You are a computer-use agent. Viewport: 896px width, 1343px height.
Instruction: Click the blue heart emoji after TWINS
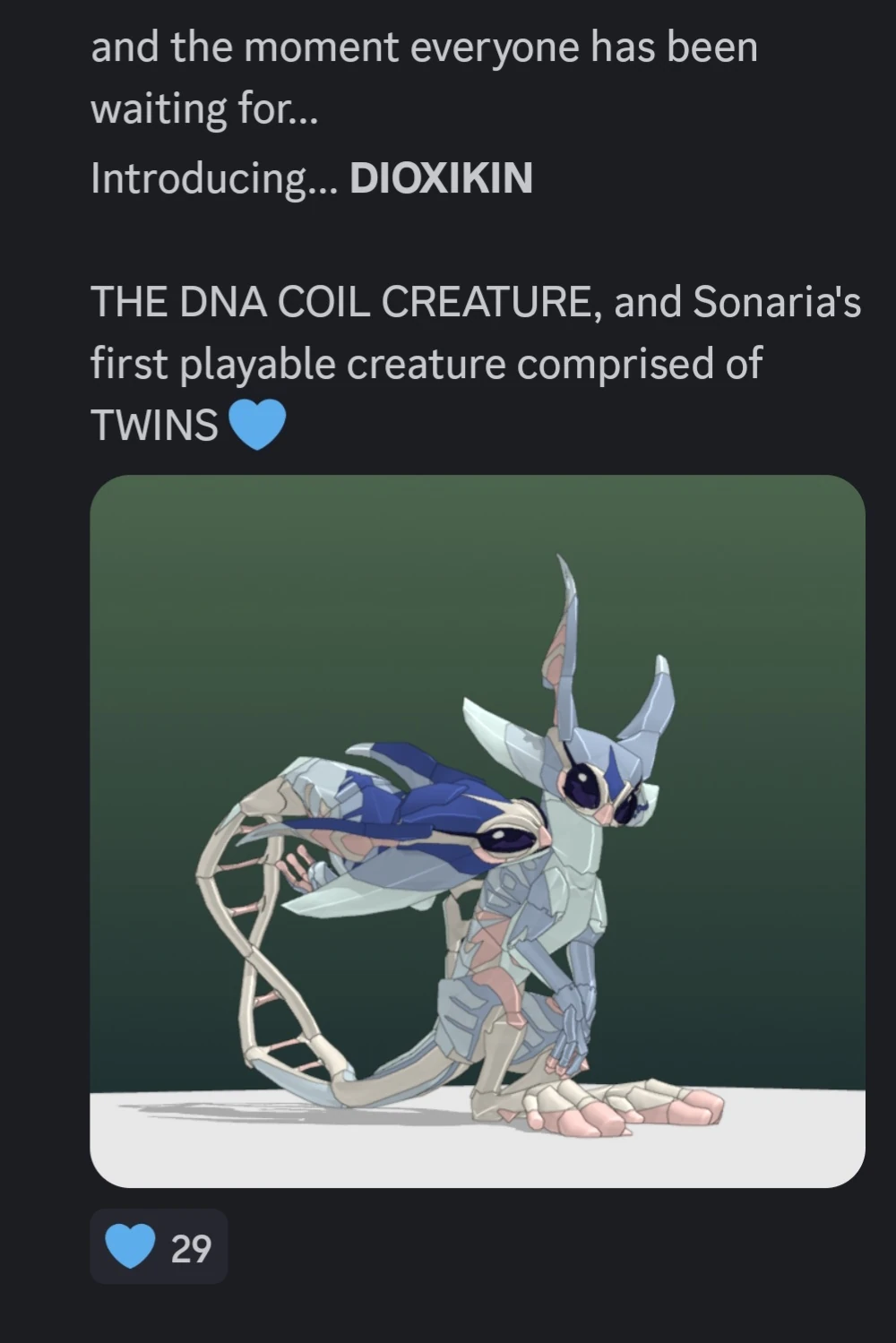257,424
